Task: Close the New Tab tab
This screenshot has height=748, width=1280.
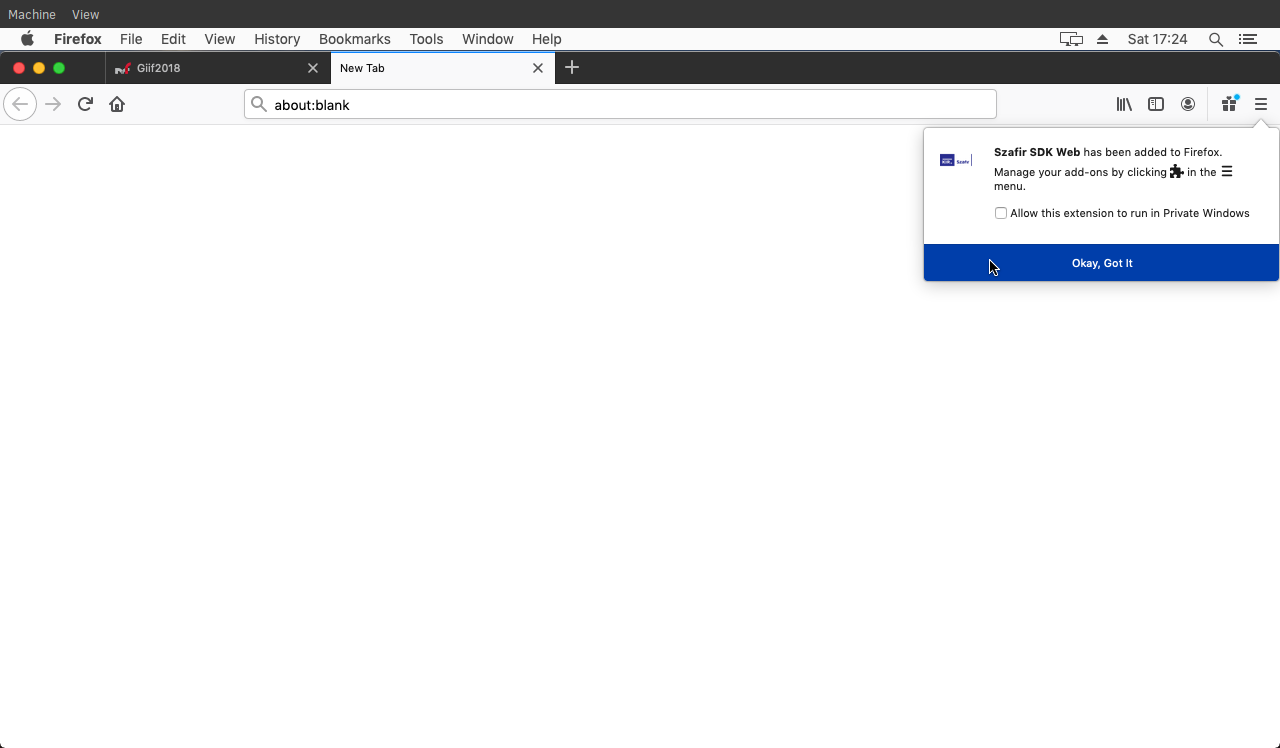Action: coord(538,68)
